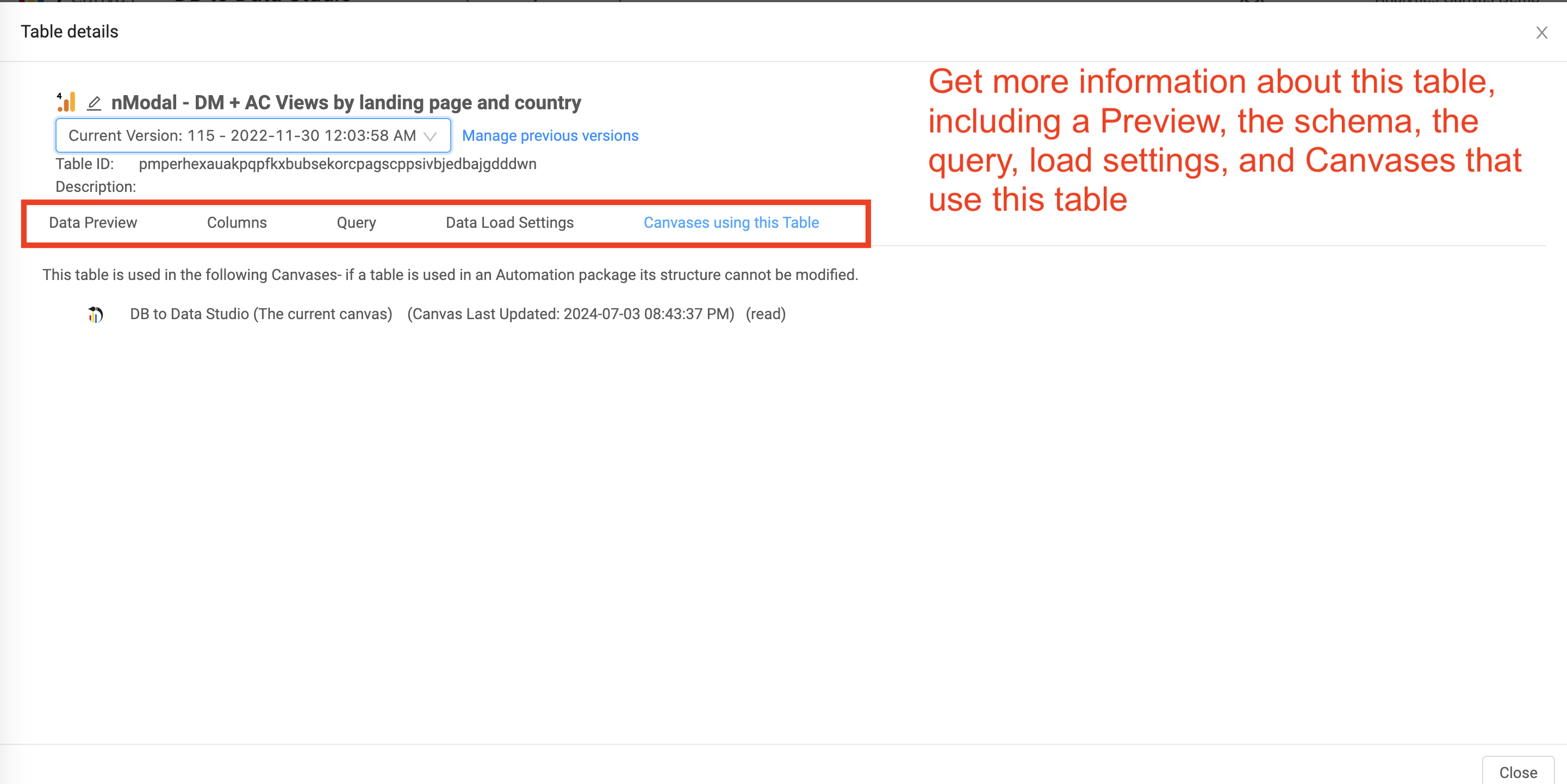This screenshot has width=1567, height=784.
Task: Select the Canvases using this Table tab
Action: (731, 222)
